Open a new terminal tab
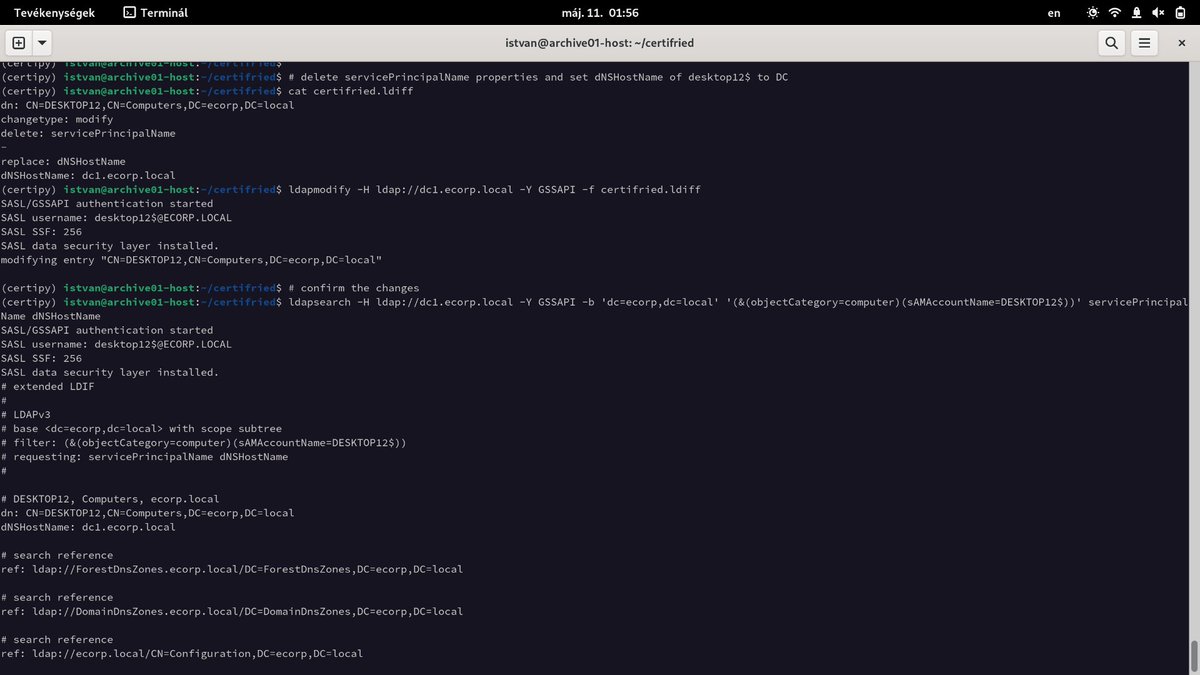1200x675 pixels. tap(19, 43)
